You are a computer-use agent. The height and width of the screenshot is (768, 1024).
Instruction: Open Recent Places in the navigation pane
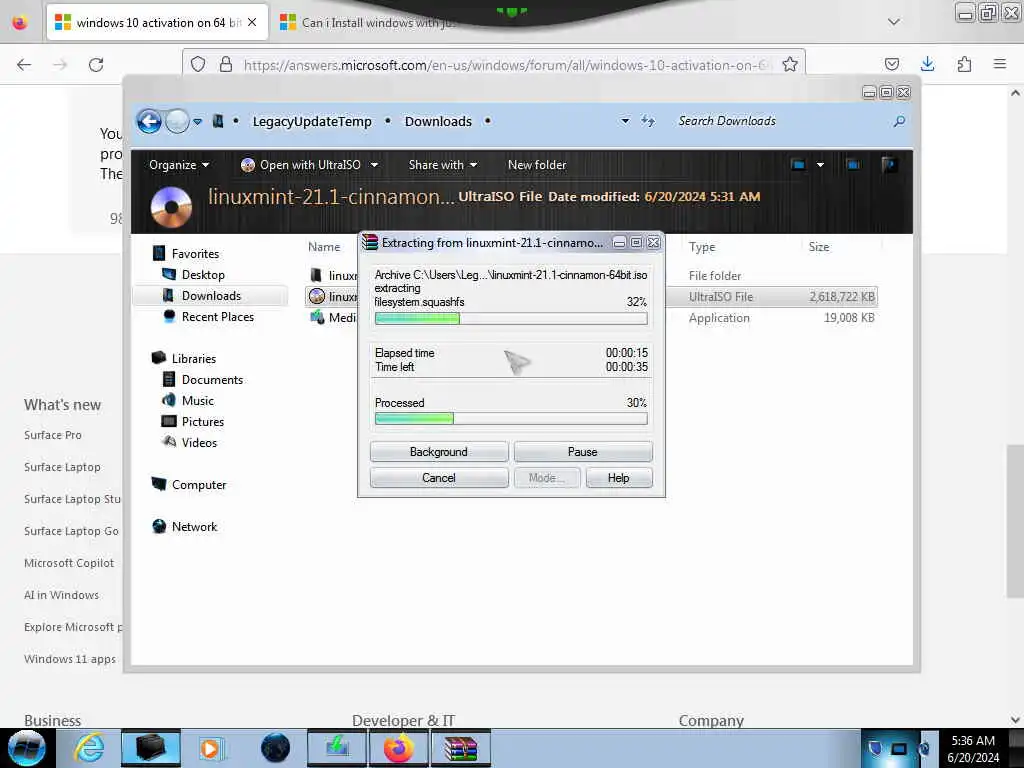217,317
